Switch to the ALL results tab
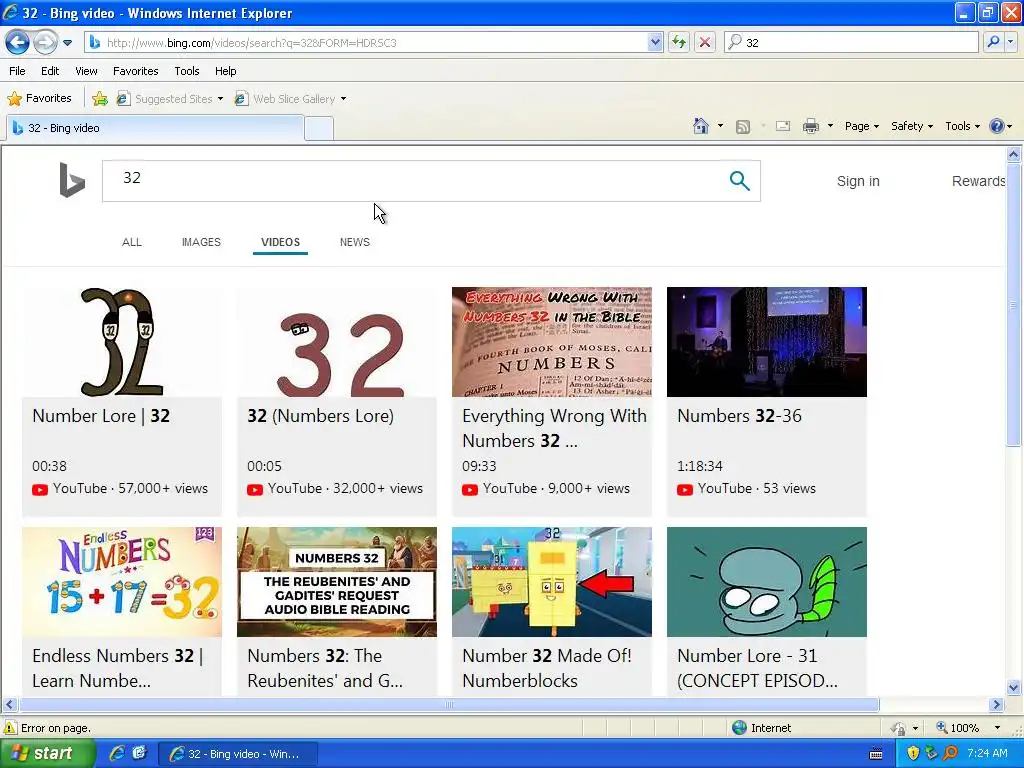This screenshot has height=768, width=1024. (132, 242)
